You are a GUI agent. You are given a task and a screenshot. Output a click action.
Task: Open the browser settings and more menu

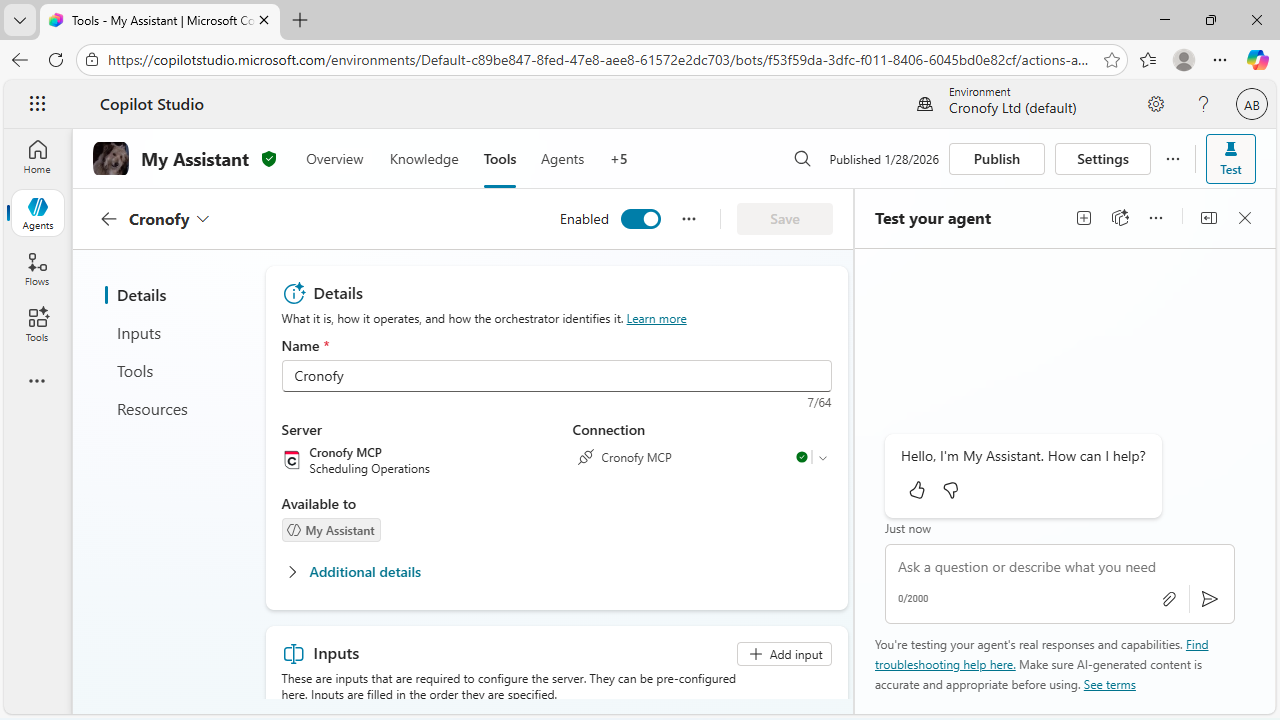coord(1220,60)
